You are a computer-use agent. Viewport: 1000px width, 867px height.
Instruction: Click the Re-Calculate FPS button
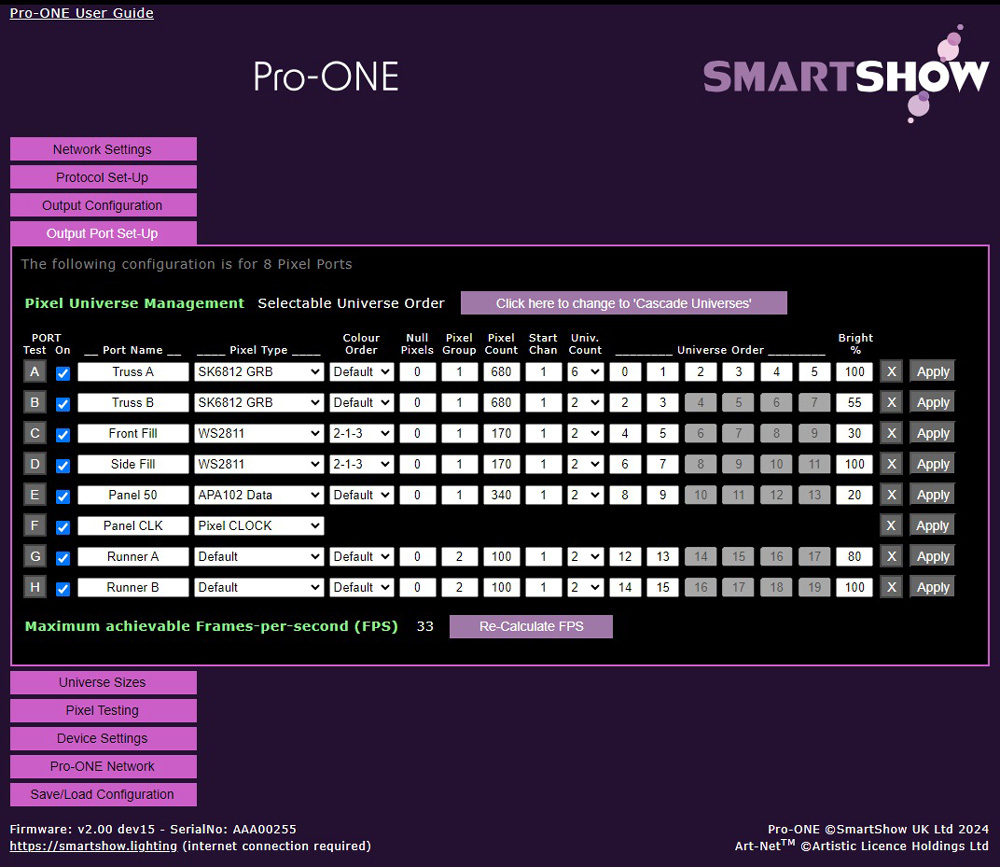point(531,626)
